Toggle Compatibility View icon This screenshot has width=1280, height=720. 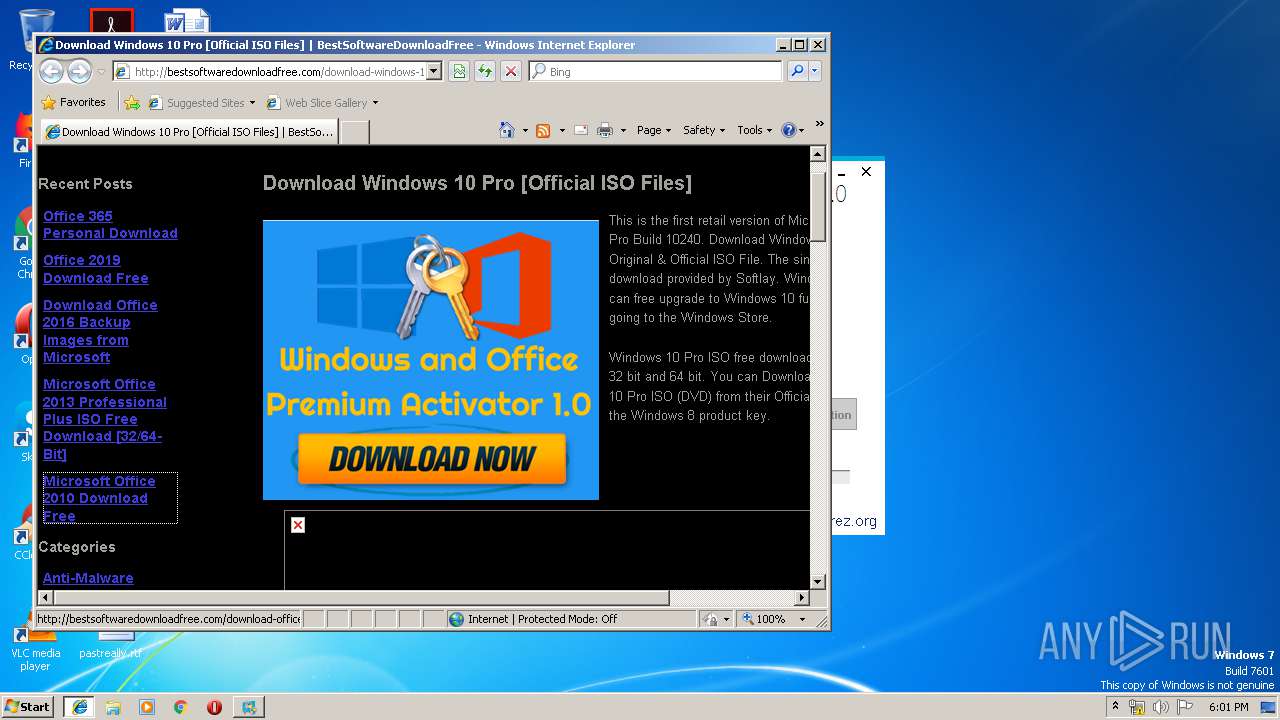(459, 71)
